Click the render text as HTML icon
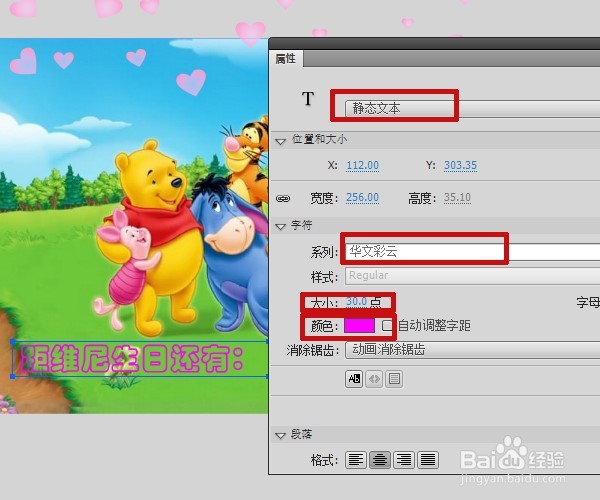The height and width of the screenshot is (500, 600). (x=374, y=379)
